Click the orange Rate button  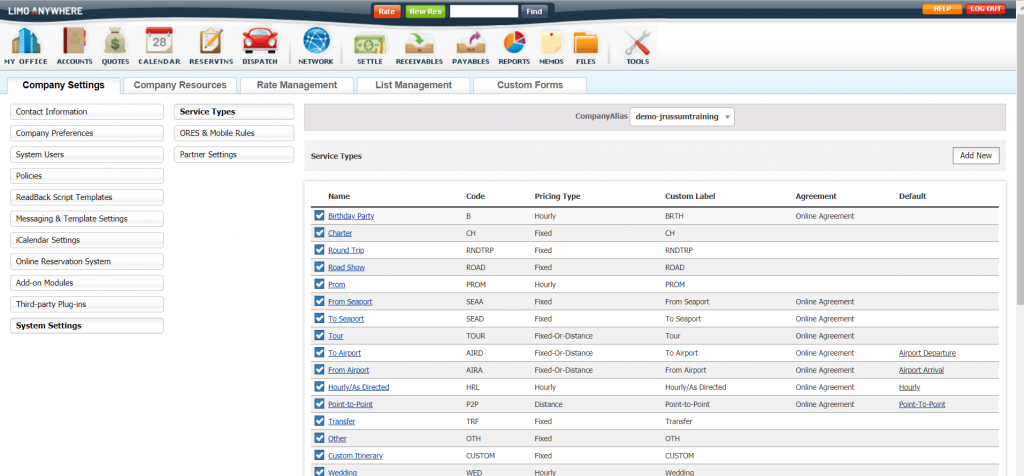coord(387,11)
